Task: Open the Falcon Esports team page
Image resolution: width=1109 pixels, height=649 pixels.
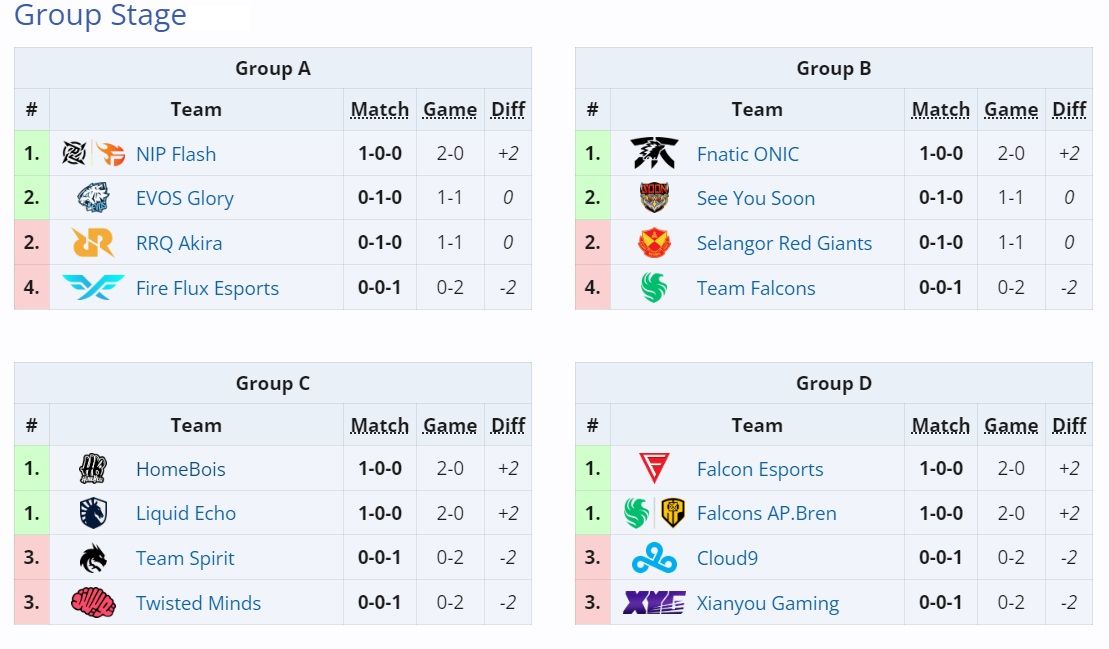Action: (x=760, y=468)
